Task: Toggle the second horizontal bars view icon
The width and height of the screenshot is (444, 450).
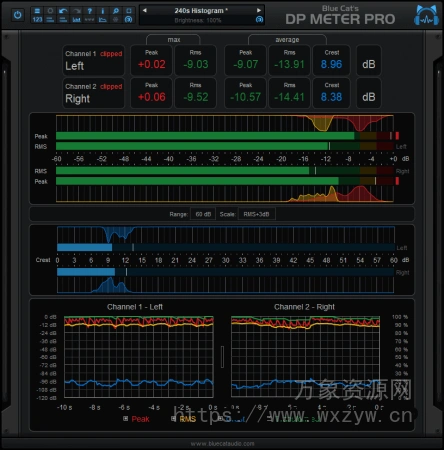Action: (x=63, y=20)
